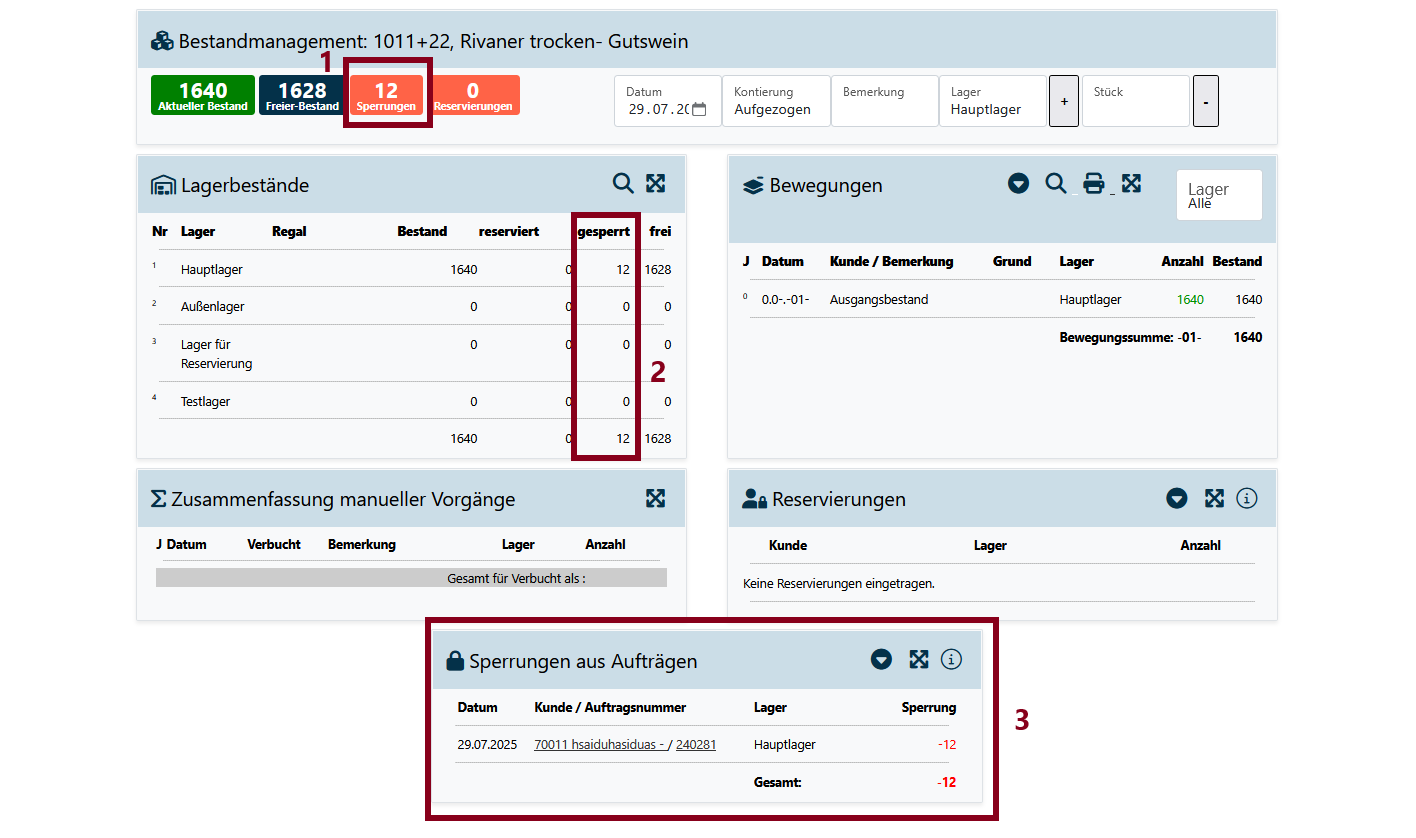Click search icon in Lagerbestände panel
1416x838 pixels.
point(623,184)
